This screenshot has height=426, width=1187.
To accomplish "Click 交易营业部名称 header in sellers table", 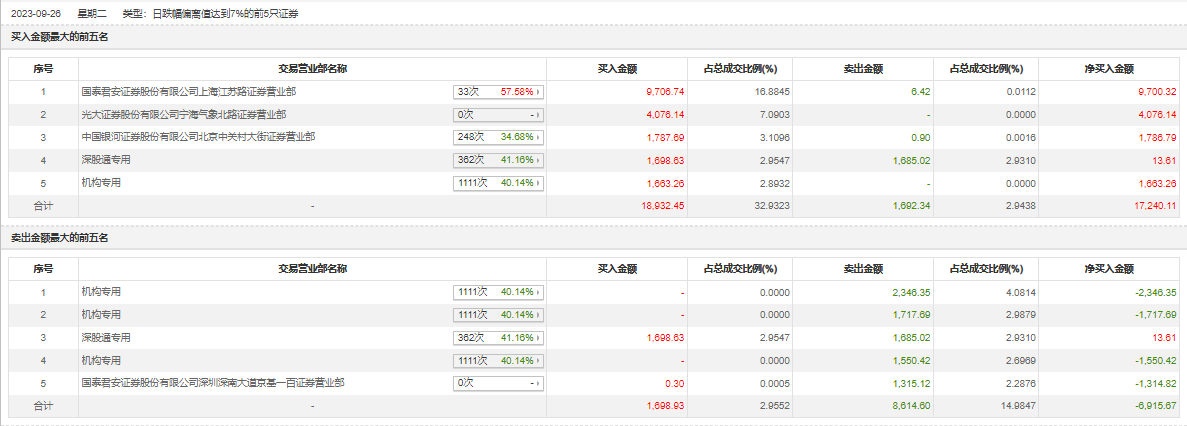I will pyautogui.click(x=312, y=269).
